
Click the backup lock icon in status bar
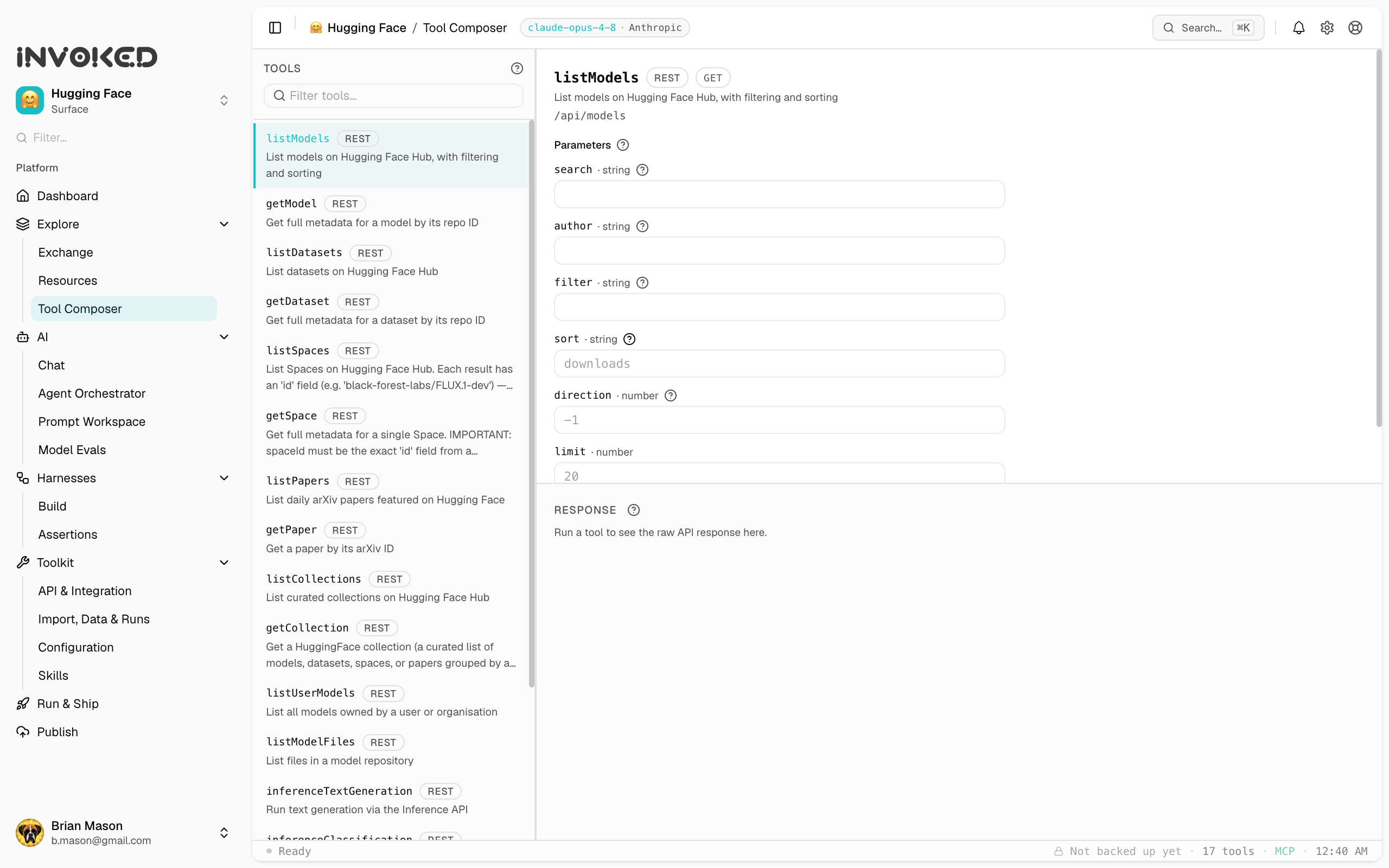1059,851
